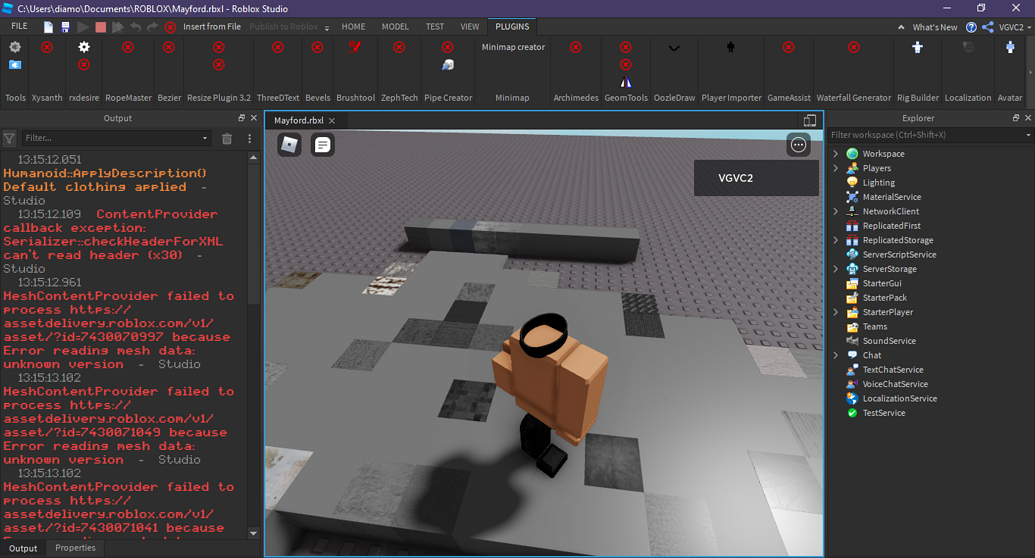The height and width of the screenshot is (558, 1035).
Task: Click the Xysanth plugin icon
Action: click(47, 47)
